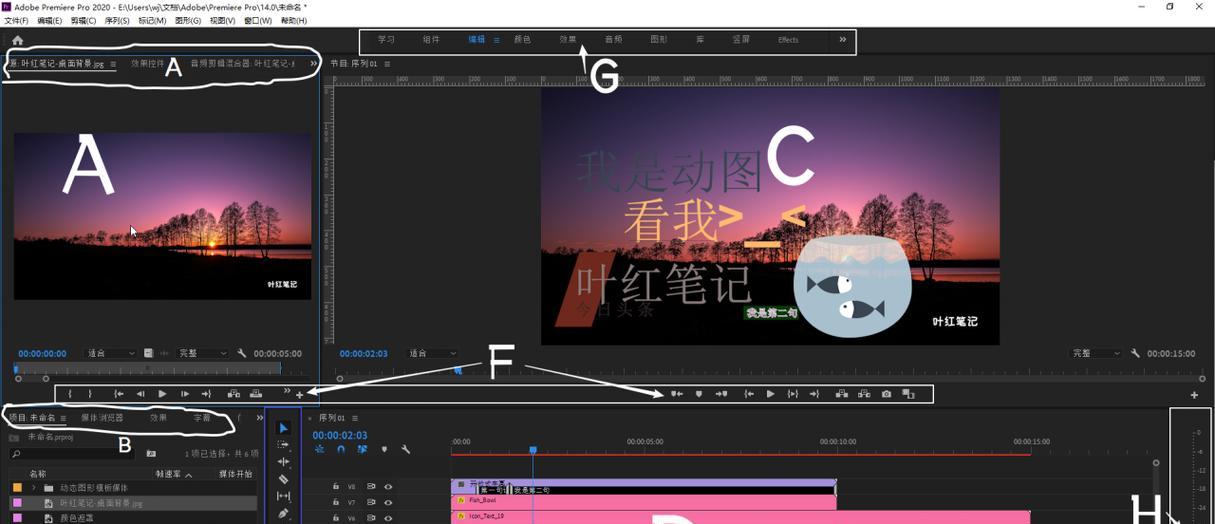Open Program monitor zoom level dropdown

[432, 353]
